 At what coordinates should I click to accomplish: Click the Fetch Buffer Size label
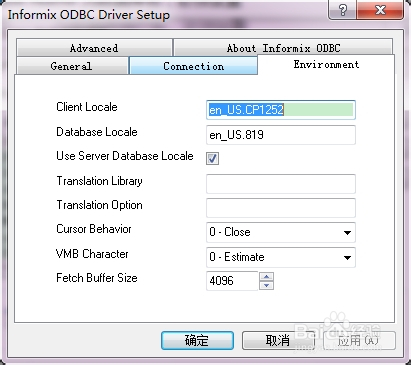(97, 278)
